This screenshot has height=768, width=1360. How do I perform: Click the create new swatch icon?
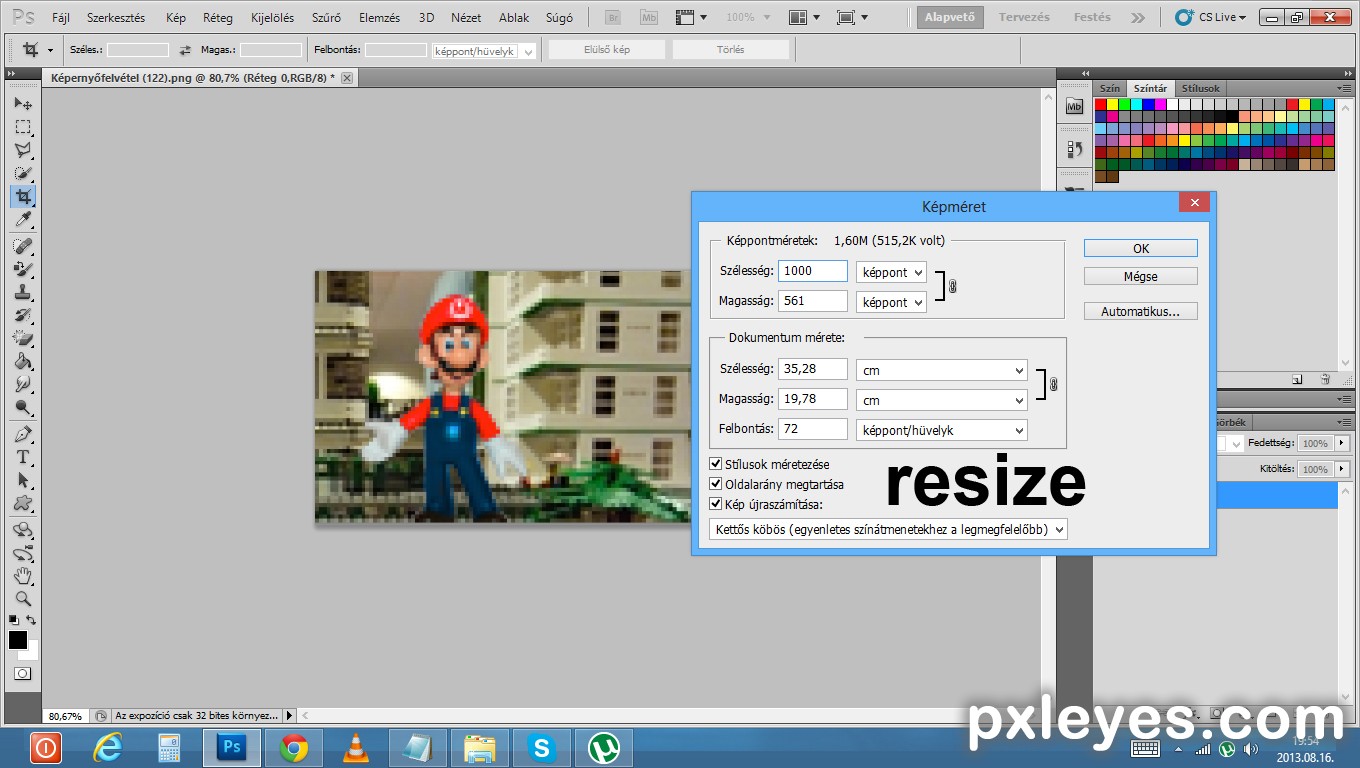1297,379
